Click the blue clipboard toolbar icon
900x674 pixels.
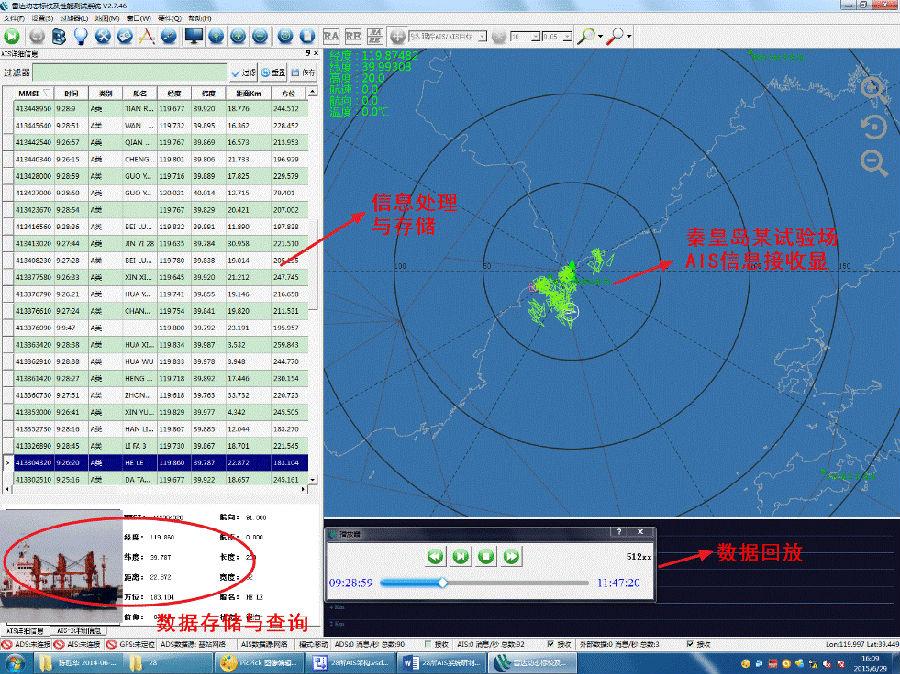tap(308, 36)
